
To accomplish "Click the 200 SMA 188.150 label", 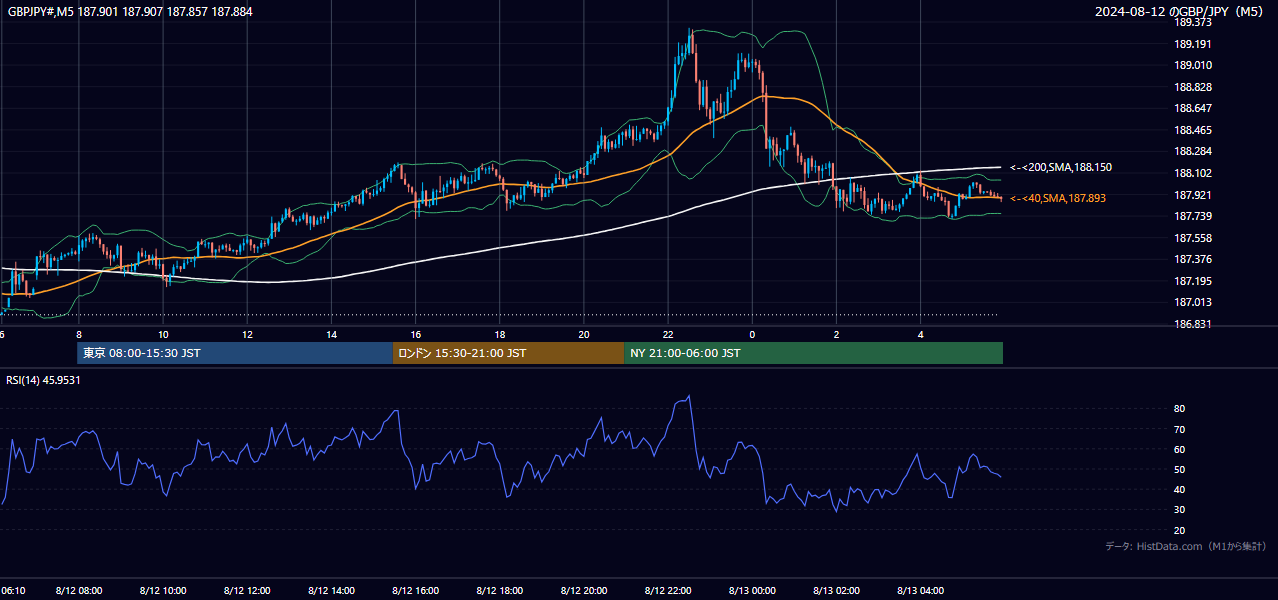I will 1061,167.
